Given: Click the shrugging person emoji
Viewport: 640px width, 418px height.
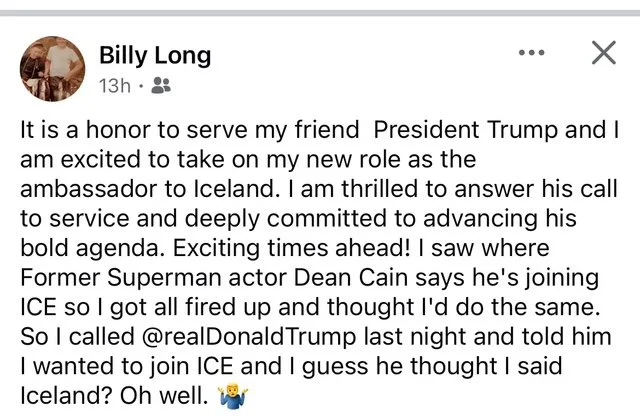Looking at the screenshot, I should point(233,396).
